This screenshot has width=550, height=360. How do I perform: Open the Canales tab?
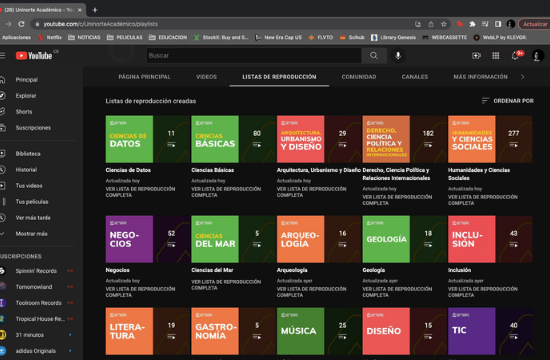pyautogui.click(x=415, y=77)
